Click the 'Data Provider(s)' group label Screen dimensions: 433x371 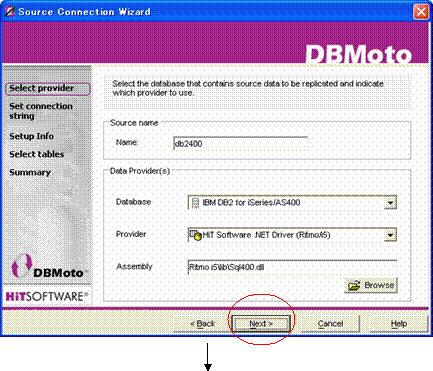click(x=140, y=171)
